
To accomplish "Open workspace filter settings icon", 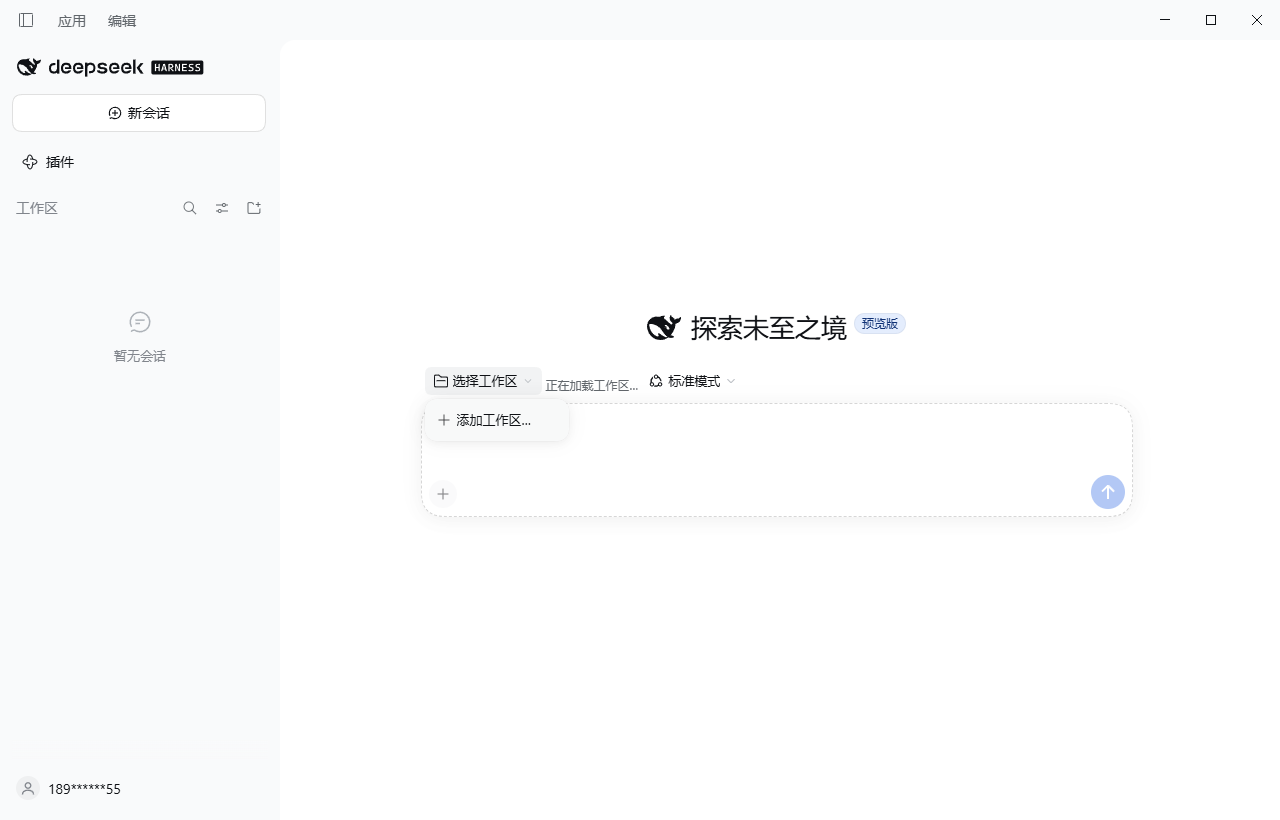I will pos(222,208).
